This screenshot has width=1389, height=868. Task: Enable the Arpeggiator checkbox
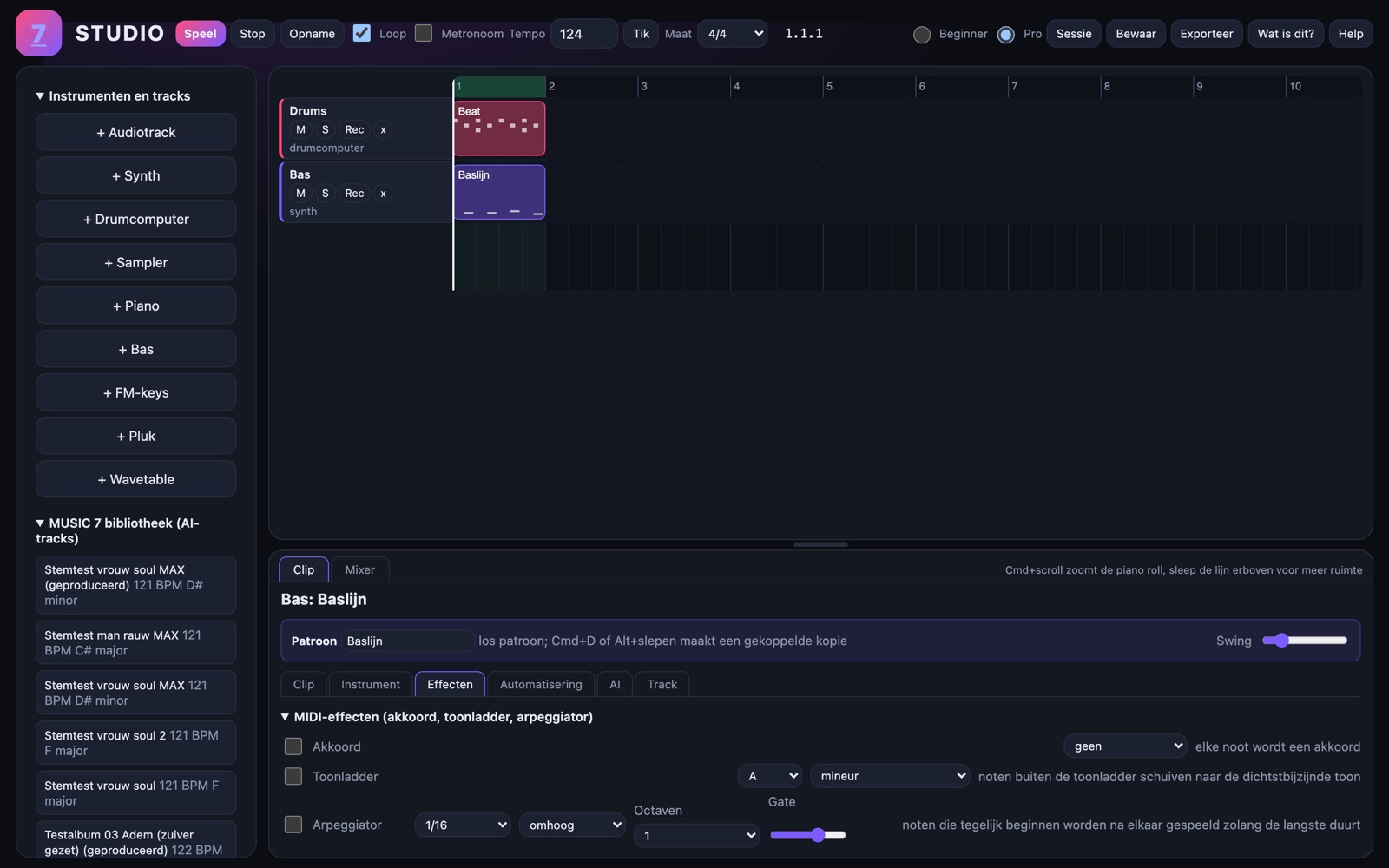[x=293, y=825]
